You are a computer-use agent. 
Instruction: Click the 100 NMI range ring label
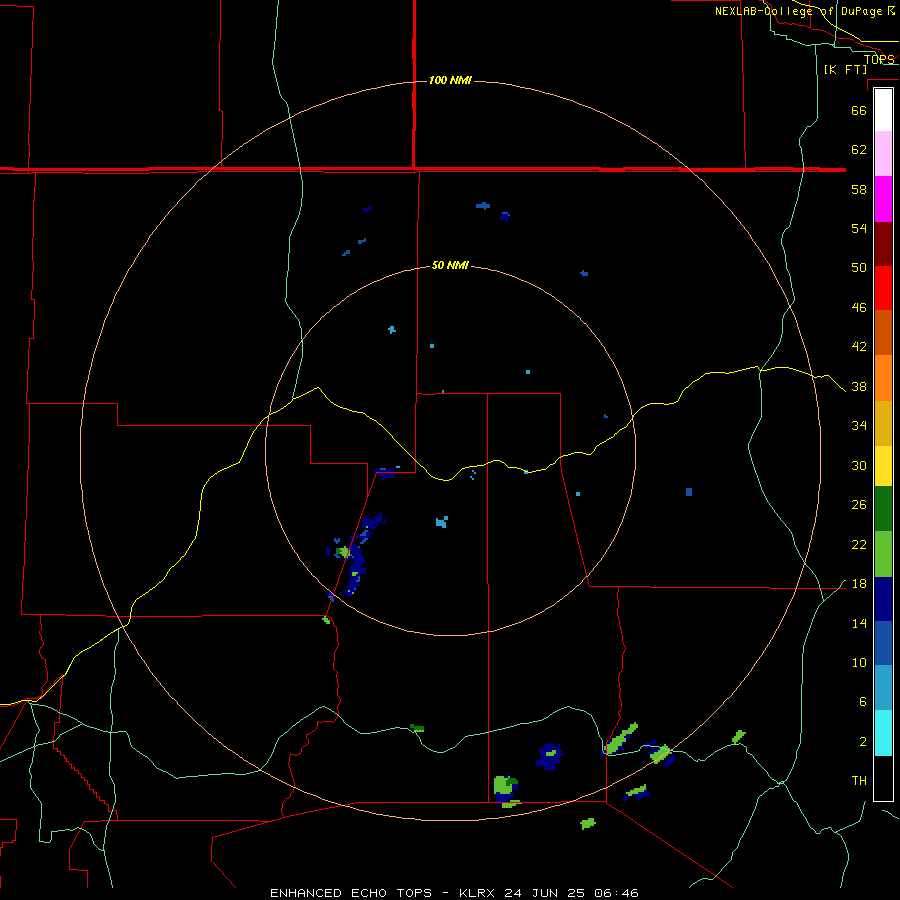450,80
